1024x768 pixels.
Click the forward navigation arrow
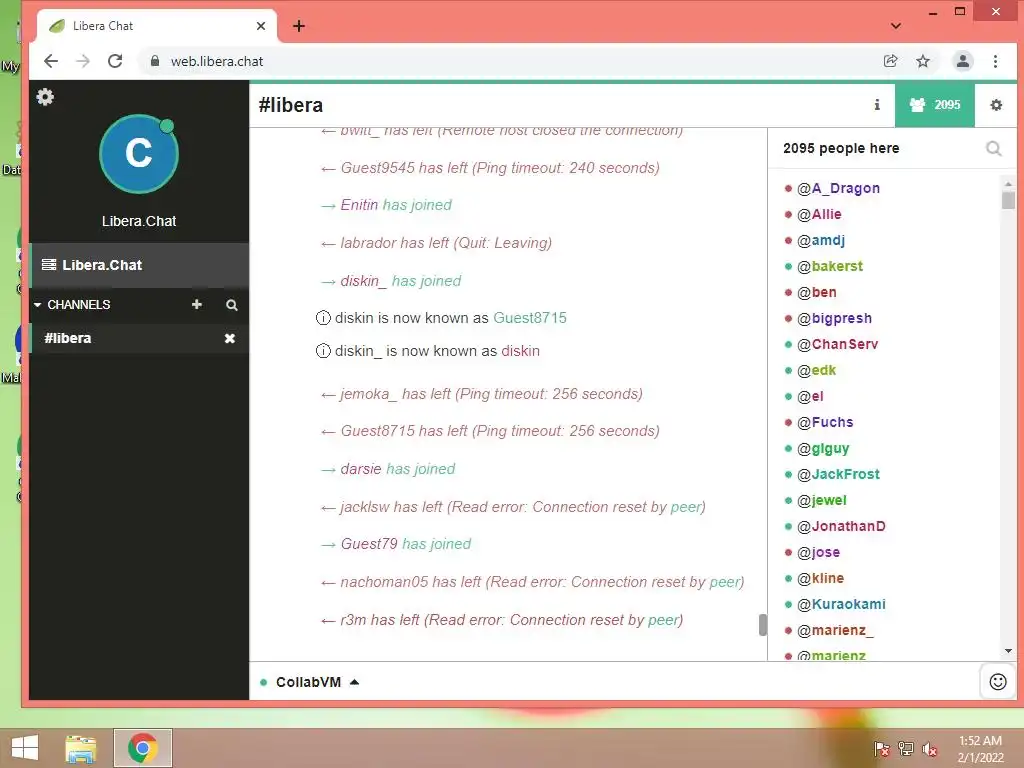pos(83,61)
